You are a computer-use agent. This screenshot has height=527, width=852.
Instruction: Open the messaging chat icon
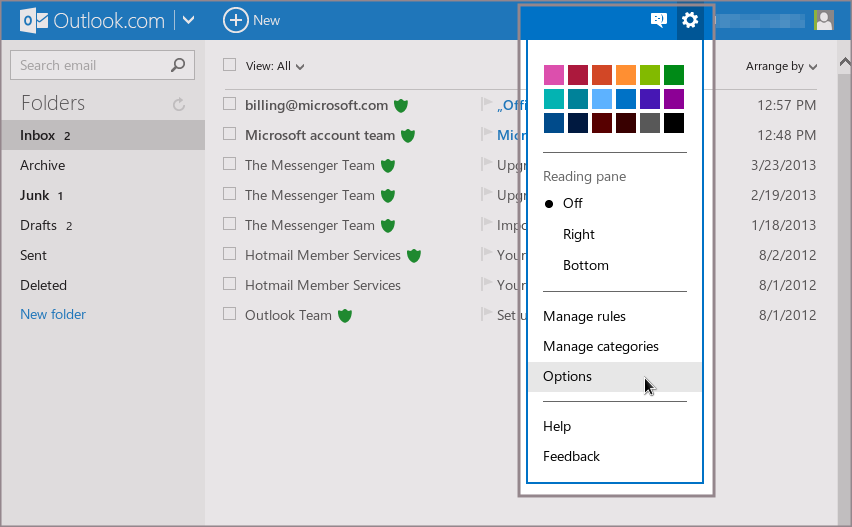658,20
